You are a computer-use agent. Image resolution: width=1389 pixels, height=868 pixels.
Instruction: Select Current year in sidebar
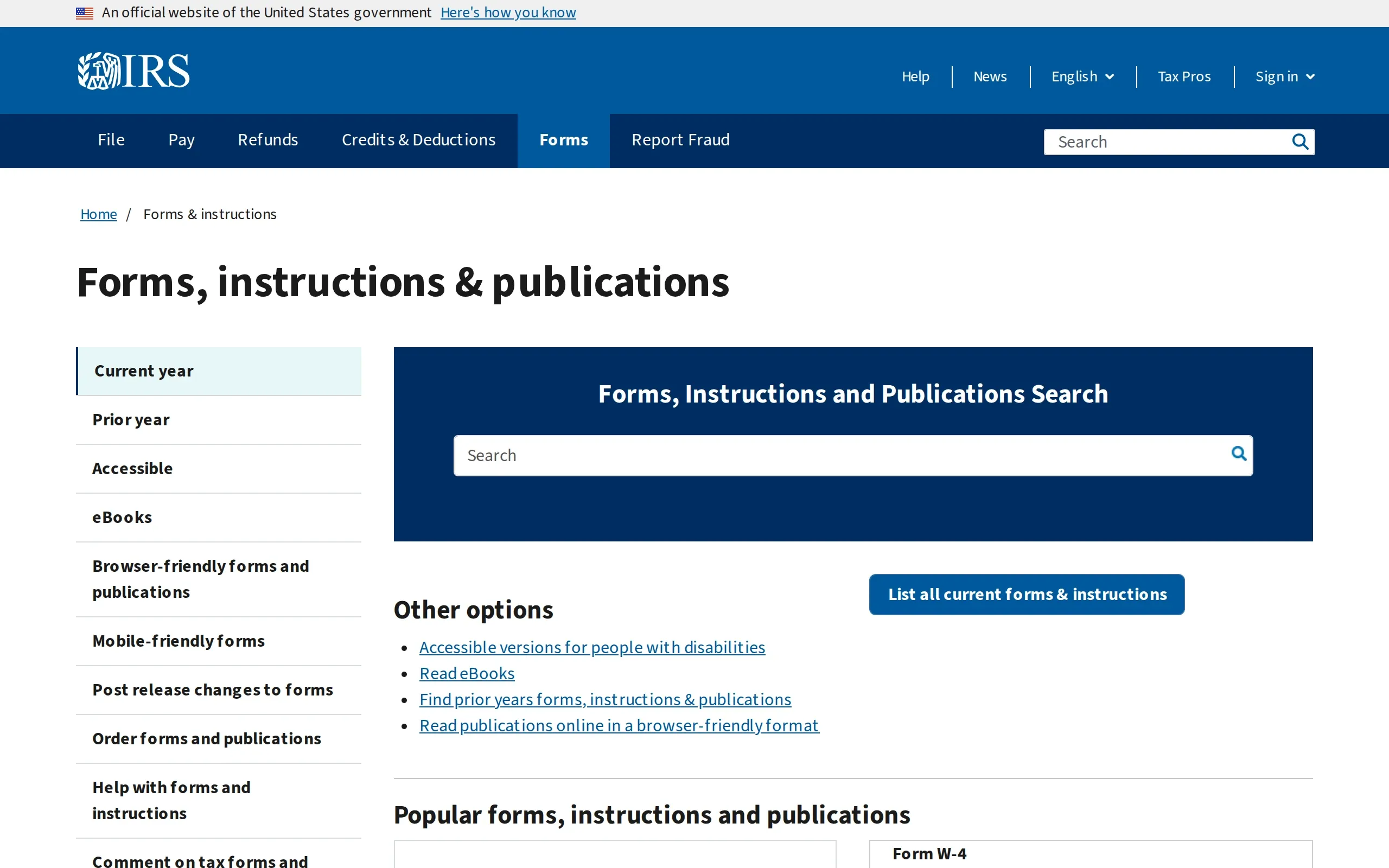coord(219,371)
